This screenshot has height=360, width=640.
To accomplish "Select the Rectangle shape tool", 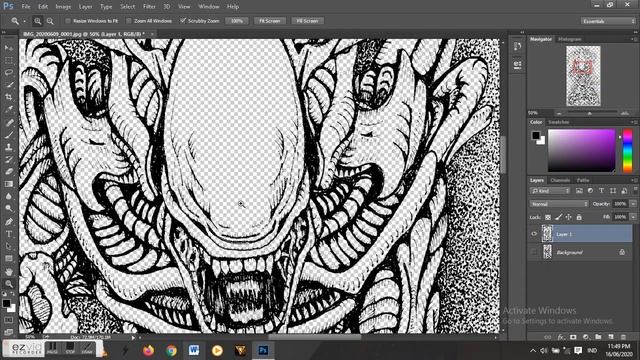I will pos(9,258).
